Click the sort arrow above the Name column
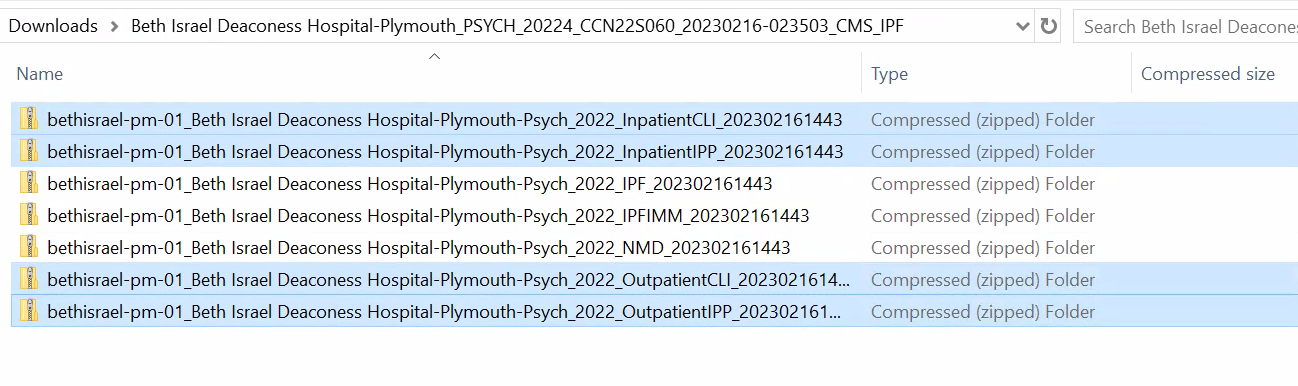This screenshot has height=386, width=1298. 434,56
